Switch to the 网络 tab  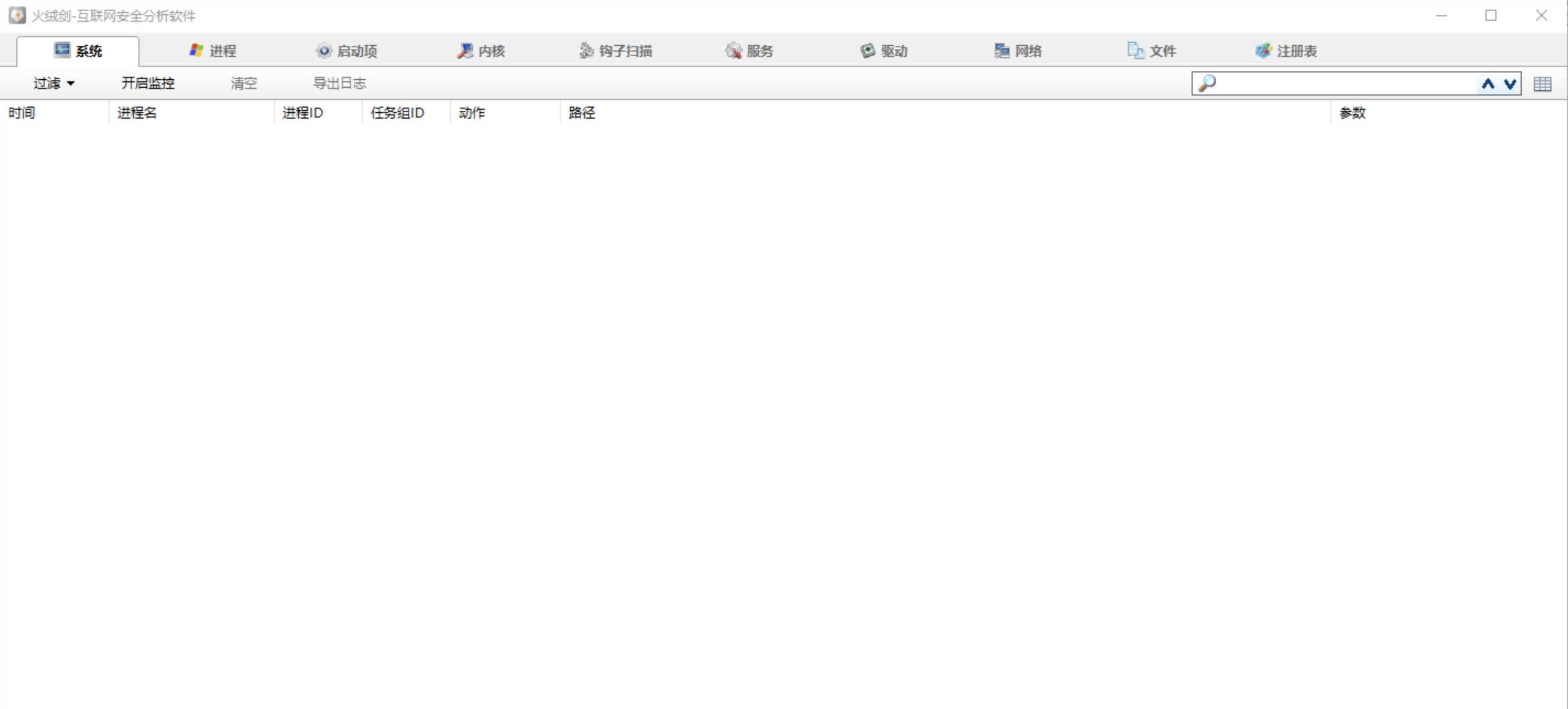(1018, 51)
